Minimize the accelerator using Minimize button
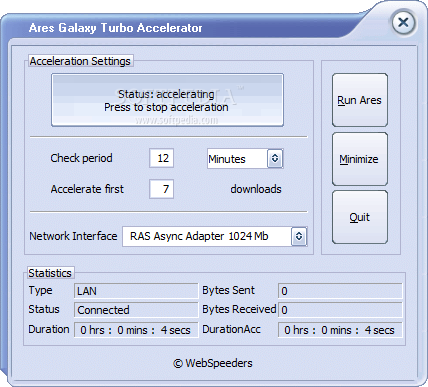Screen dimensions: 428x387 360,159
